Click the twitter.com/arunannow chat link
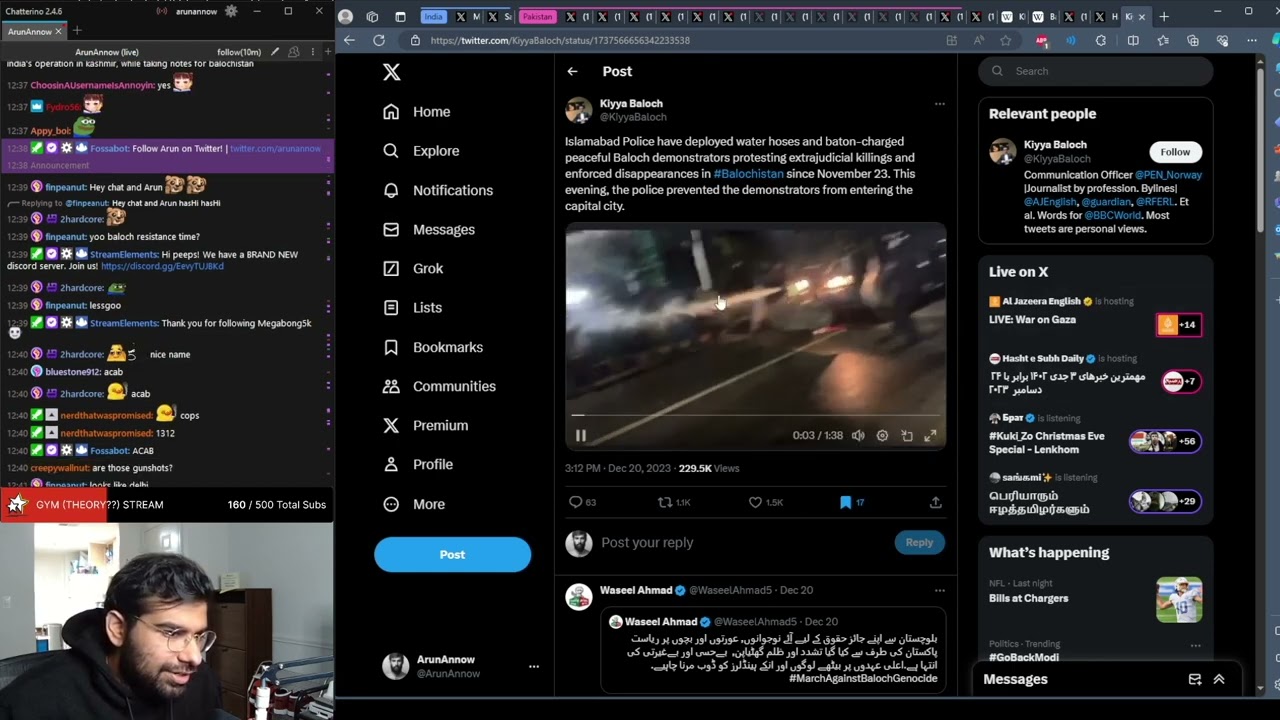This screenshot has width=1280, height=720. [276, 148]
